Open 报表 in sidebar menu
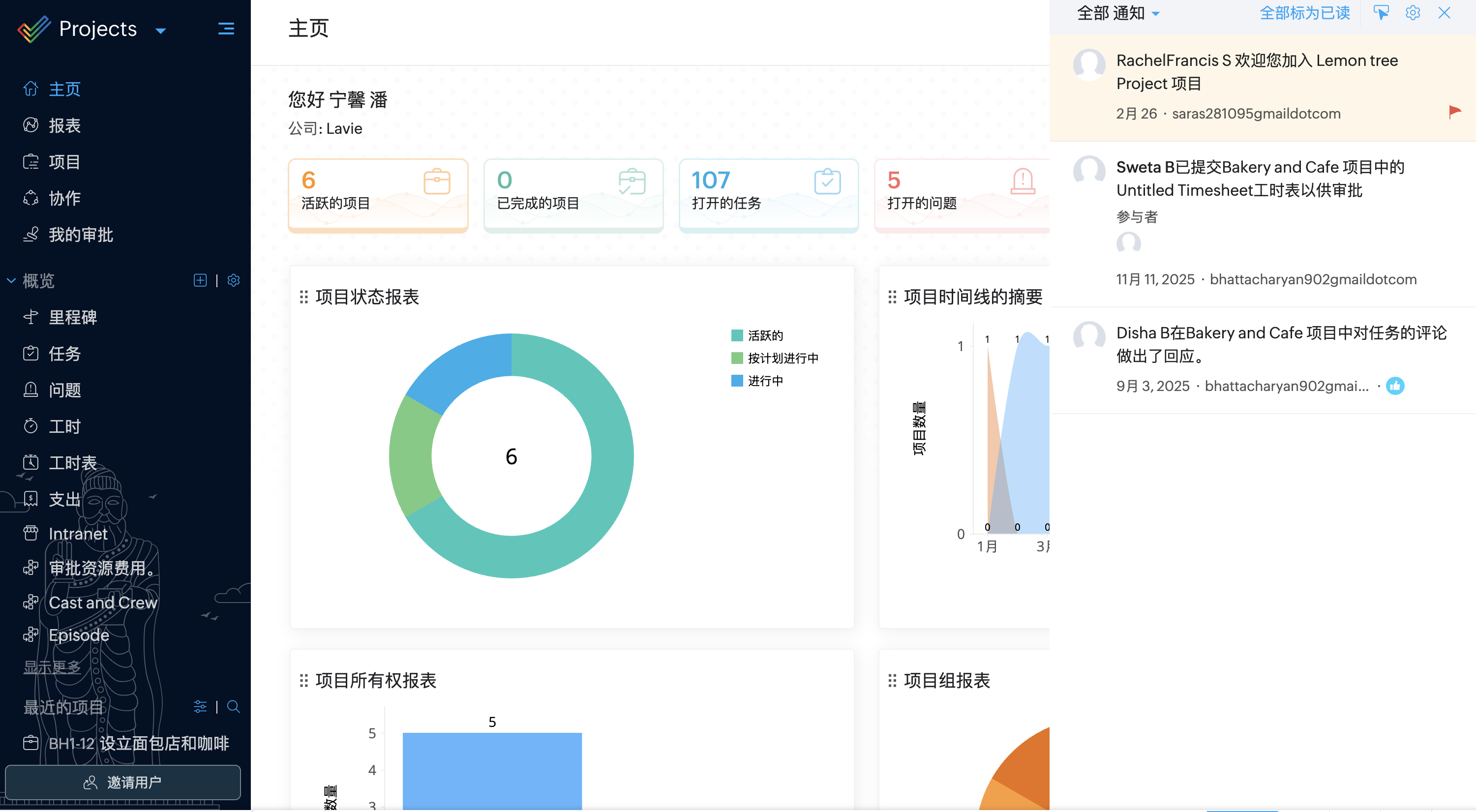 64,125
